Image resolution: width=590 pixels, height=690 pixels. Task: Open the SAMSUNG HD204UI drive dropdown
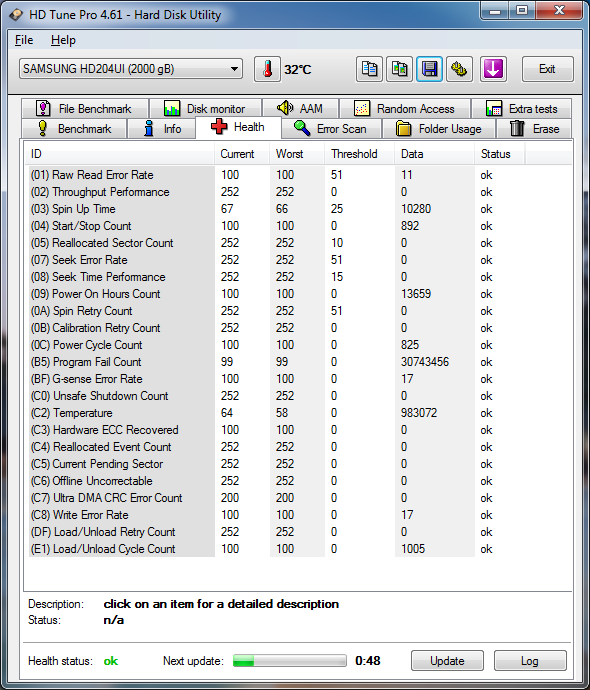[131, 69]
